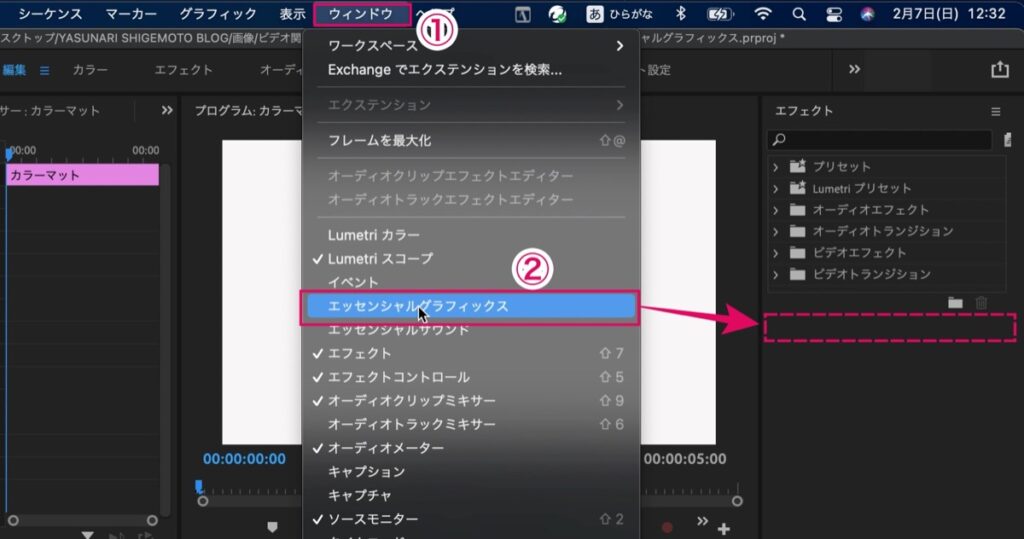Show the workspace overflow chevrons

click(854, 69)
